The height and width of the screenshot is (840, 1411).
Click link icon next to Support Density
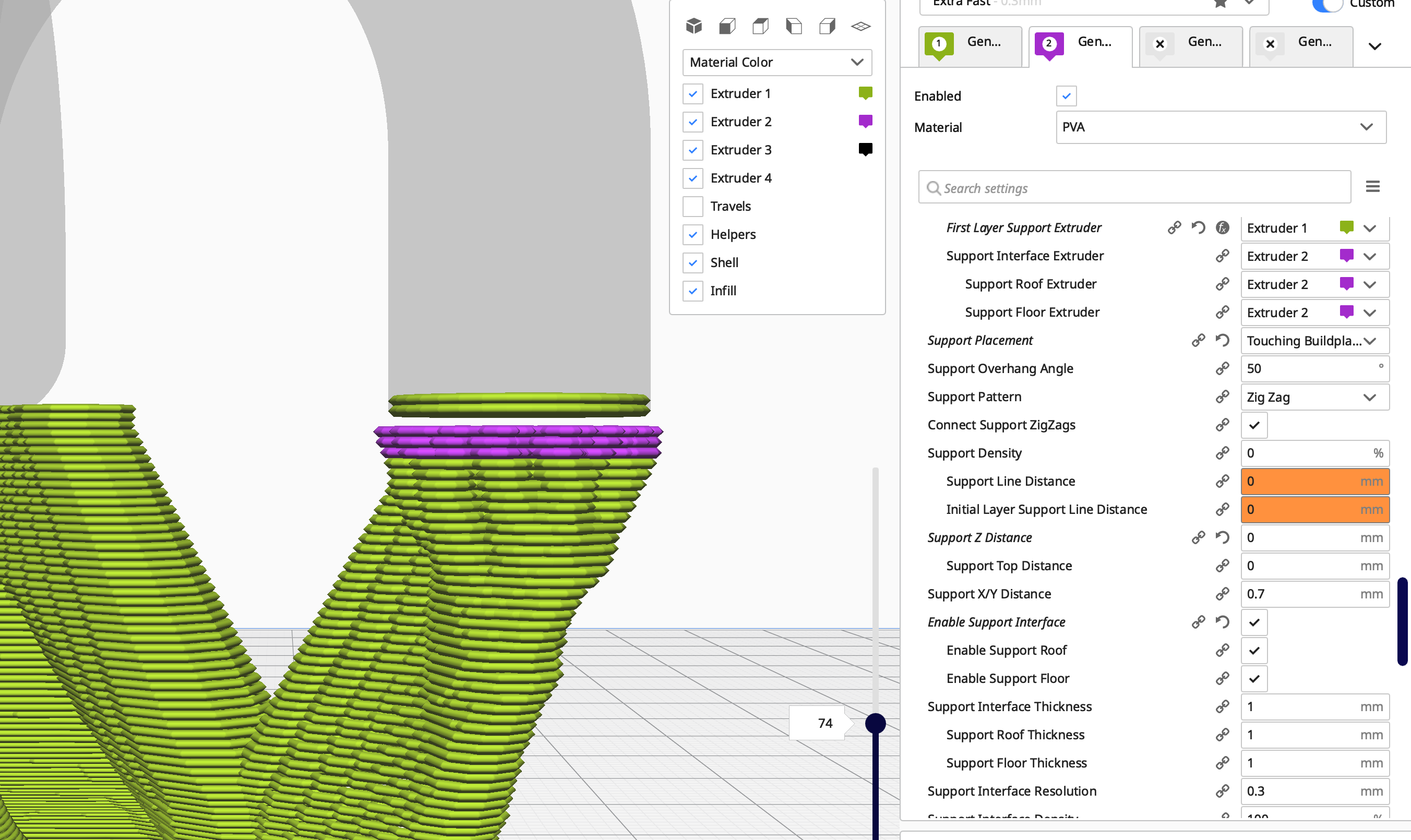click(x=1223, y=453)
